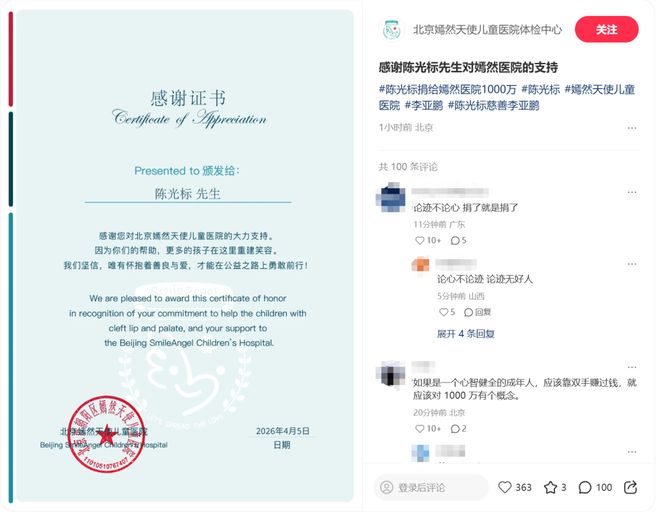Click 回复 under the 山西 reply
This screenshot has width=660, height=517.
pyautogui.click(x=477, y=312)
